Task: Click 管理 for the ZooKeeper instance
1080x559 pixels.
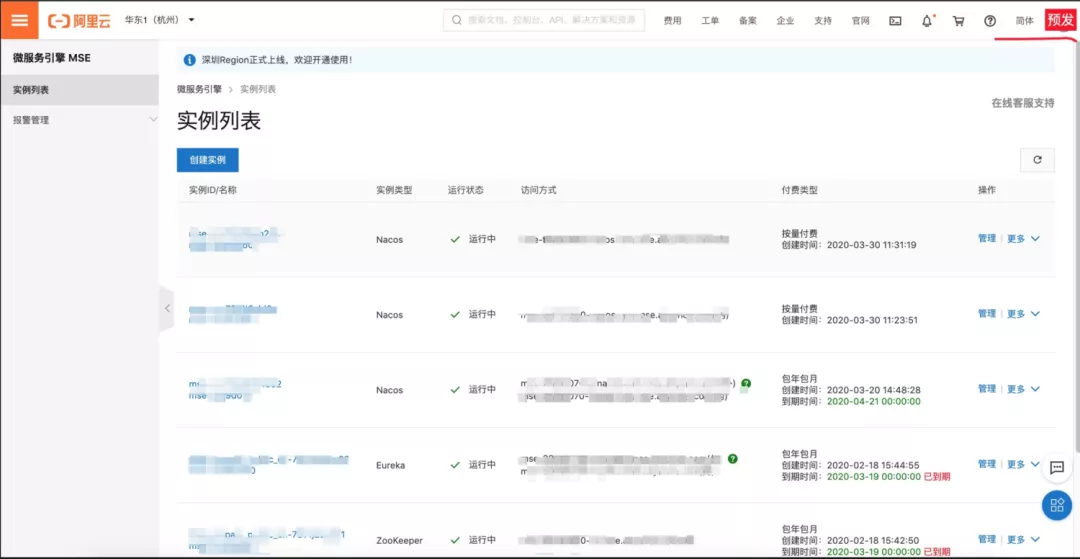Action: pyautogui.click(x=987, y=539)
